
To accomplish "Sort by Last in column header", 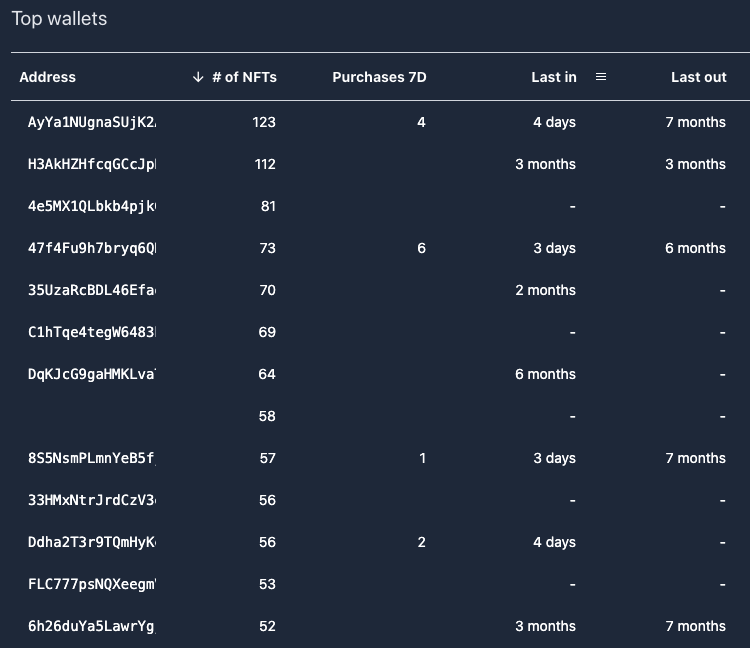I will (553, 77).
